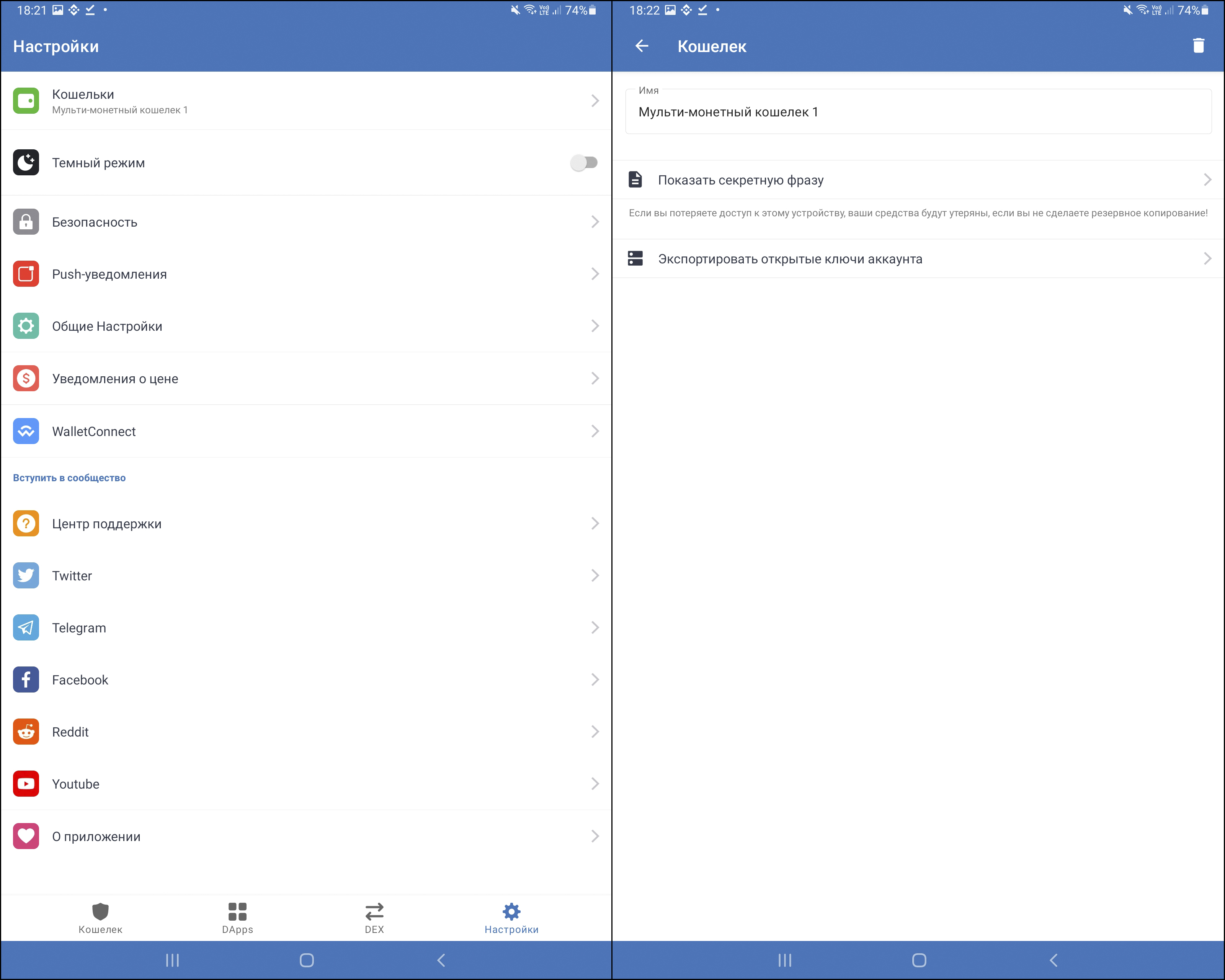Toggle the Темный режим switch
This screenshot has height=980, width=1225.
pos(584,163)
